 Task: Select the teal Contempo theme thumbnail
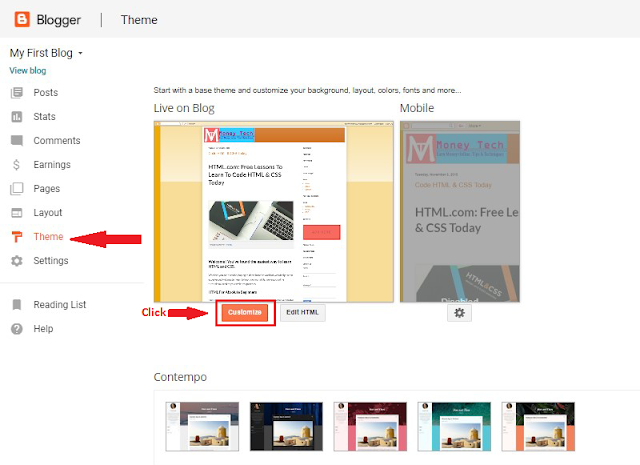point(454,426)
